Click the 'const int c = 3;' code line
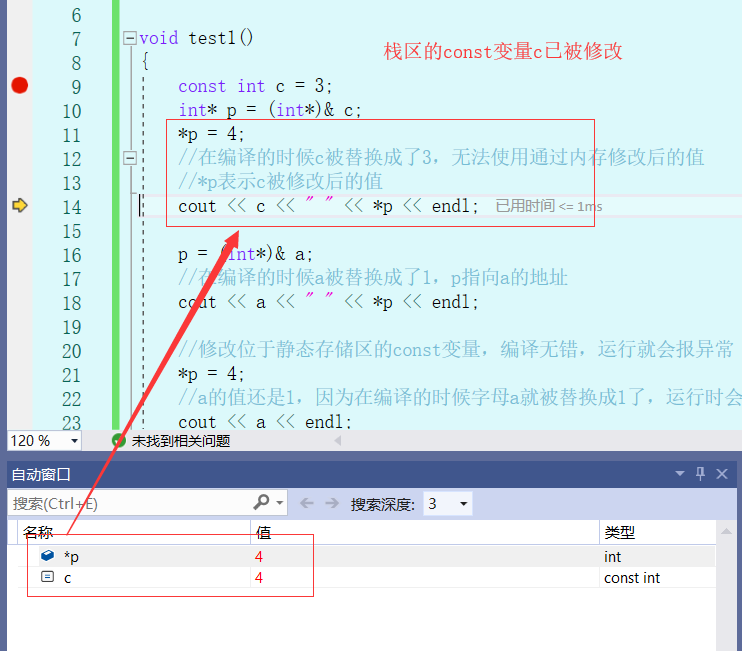This screenshot has width=742, height=651. click(255, 86)
